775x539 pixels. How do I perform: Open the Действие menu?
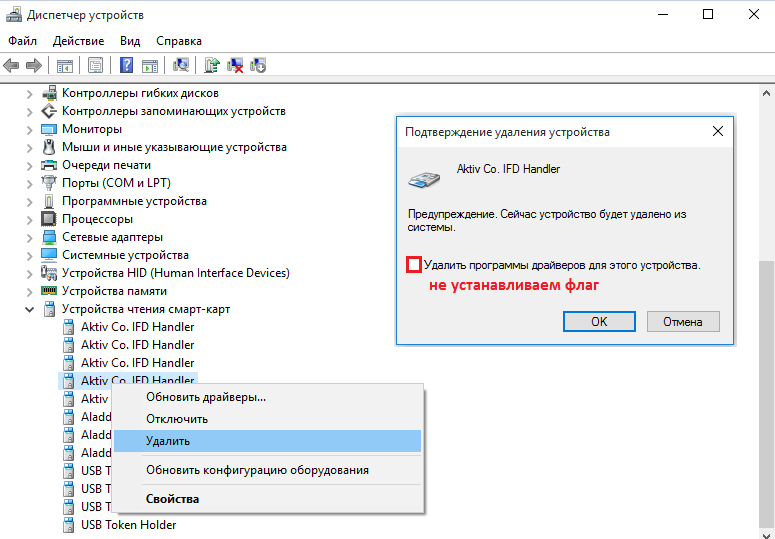[x=79, y=41]
